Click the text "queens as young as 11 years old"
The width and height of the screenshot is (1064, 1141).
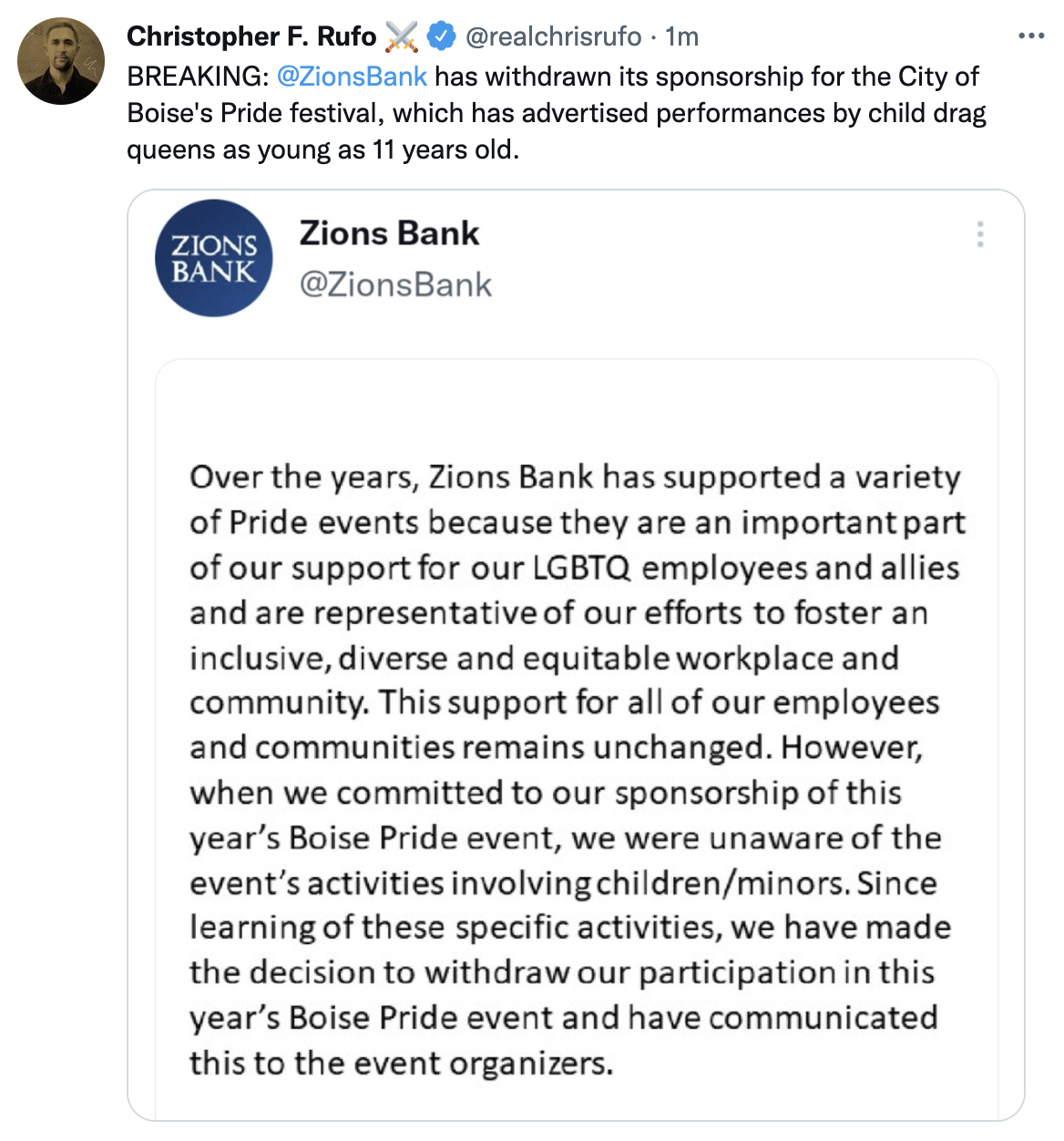pyautogui.click(x=322, y=149)
